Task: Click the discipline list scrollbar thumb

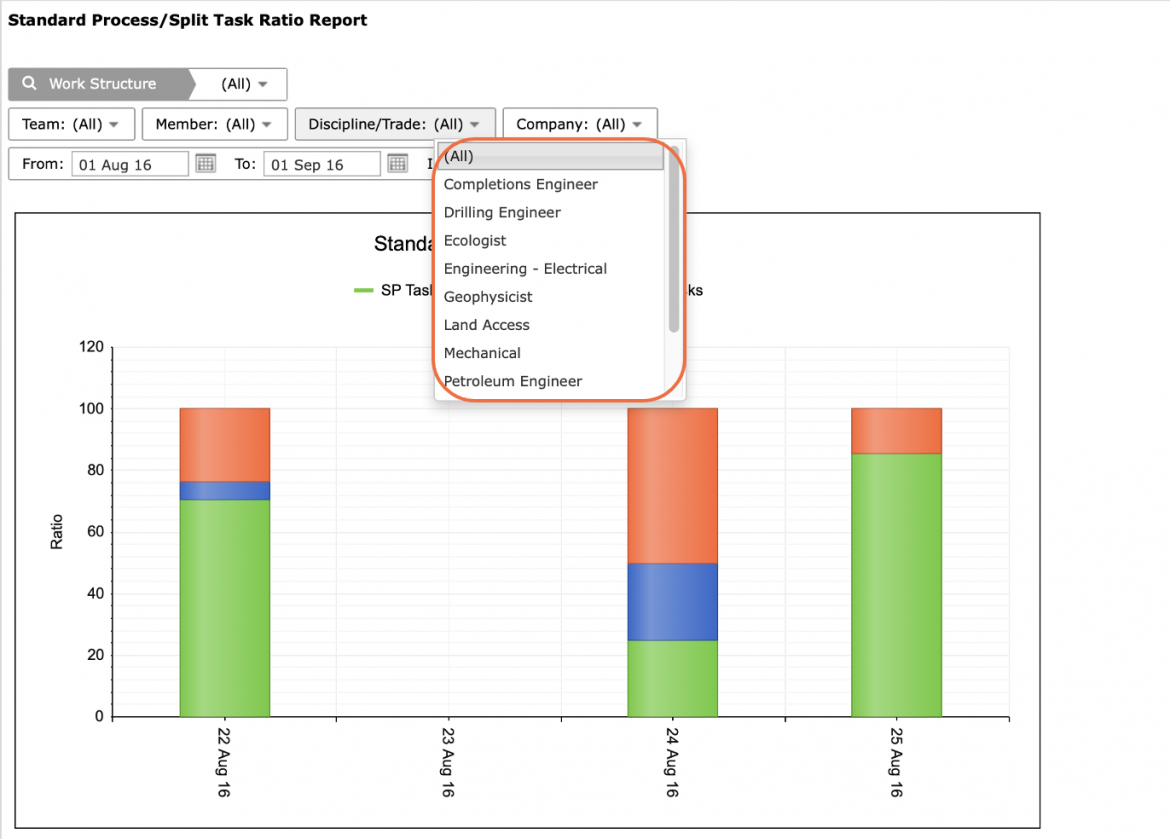Action: (x=674, y=239)
